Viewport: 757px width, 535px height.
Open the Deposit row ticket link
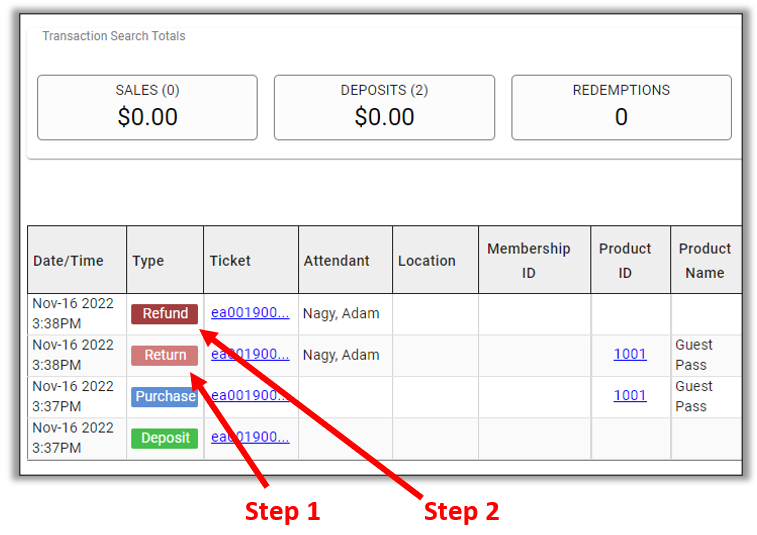tap(250, 437)
